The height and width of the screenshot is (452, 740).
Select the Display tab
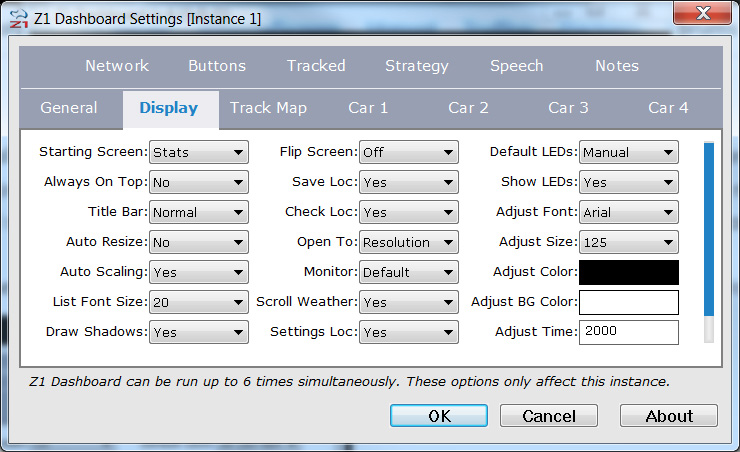click(169, 109)
